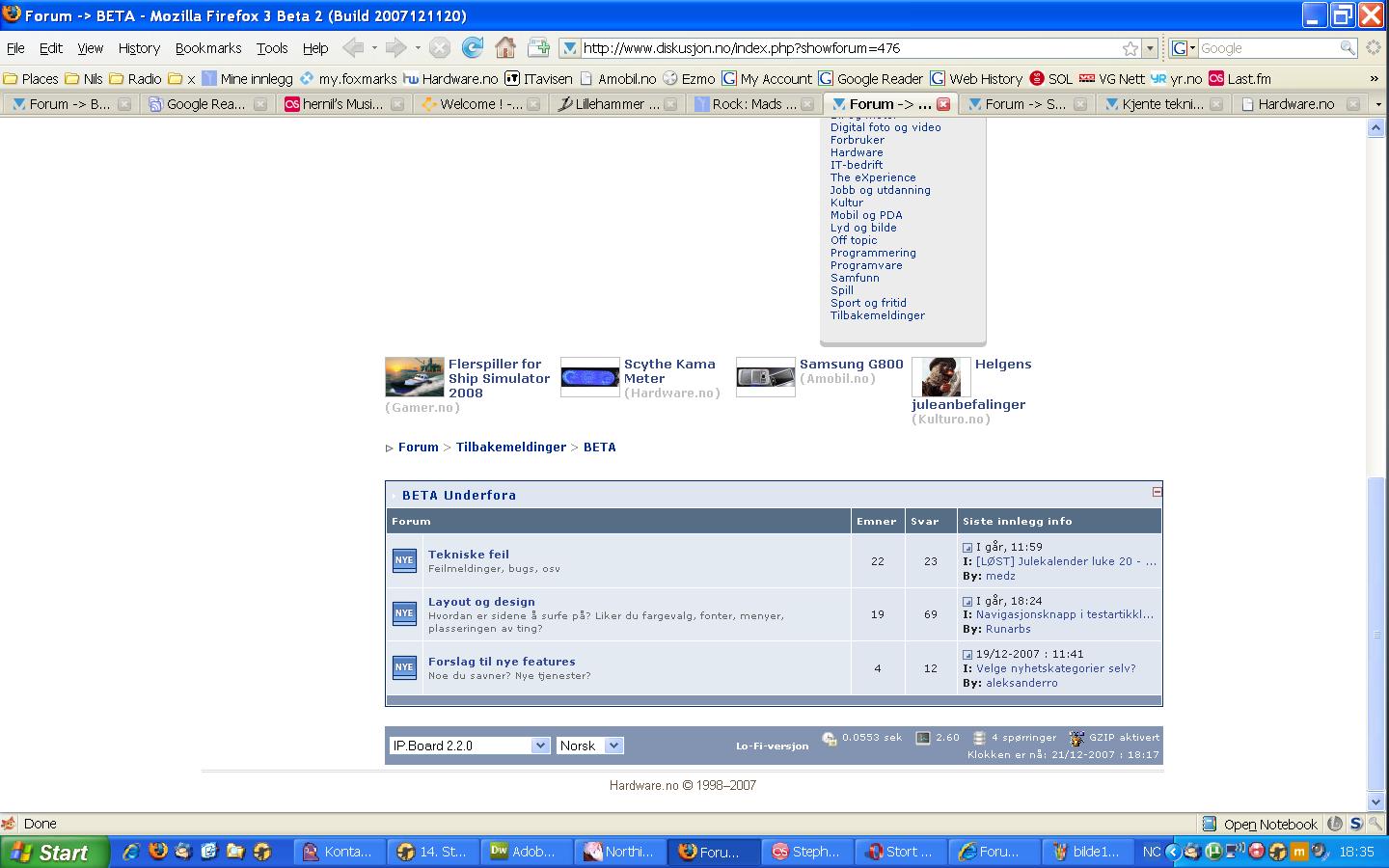
Task: Open the Radio bookmarks folder
Action: (x=135, y=79)
